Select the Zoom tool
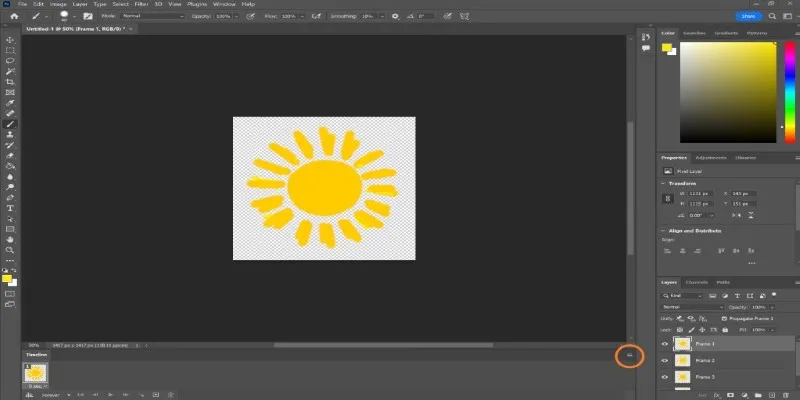 coord(10,250)
